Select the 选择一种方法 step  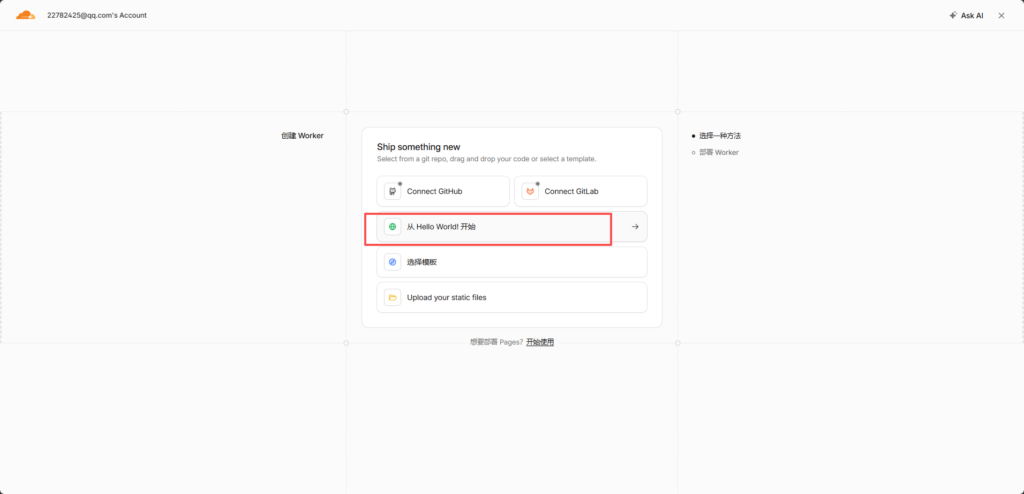[716, 136]
